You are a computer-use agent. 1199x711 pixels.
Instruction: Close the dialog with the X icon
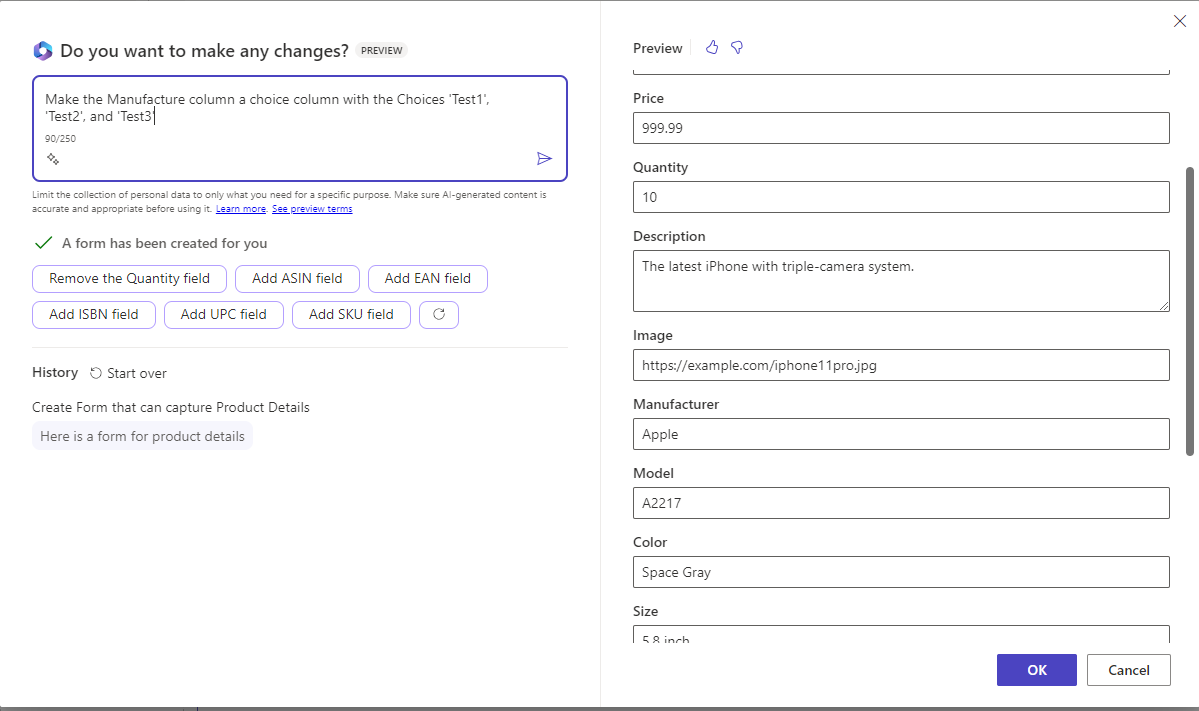pos(1179,21)
